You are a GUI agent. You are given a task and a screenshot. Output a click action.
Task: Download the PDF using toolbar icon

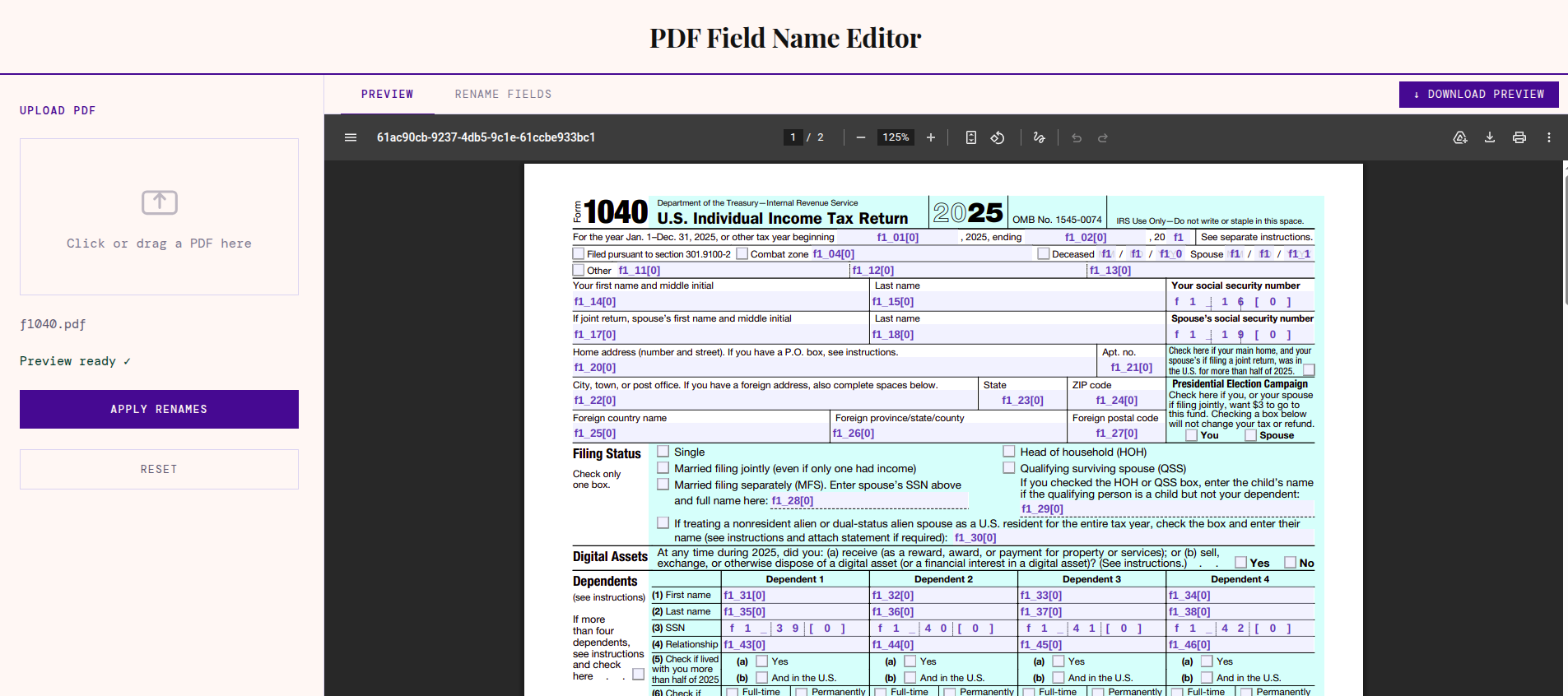click(x=1490, y=137)
